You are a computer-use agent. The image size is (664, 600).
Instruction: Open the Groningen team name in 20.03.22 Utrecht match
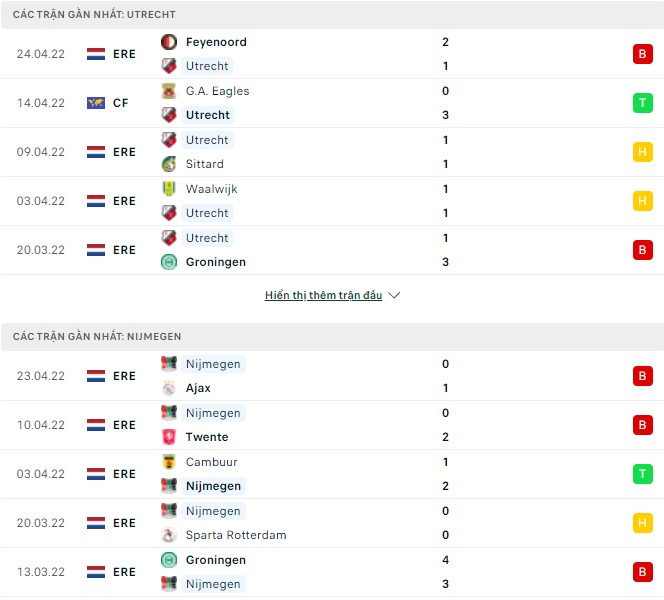point(215,262)
